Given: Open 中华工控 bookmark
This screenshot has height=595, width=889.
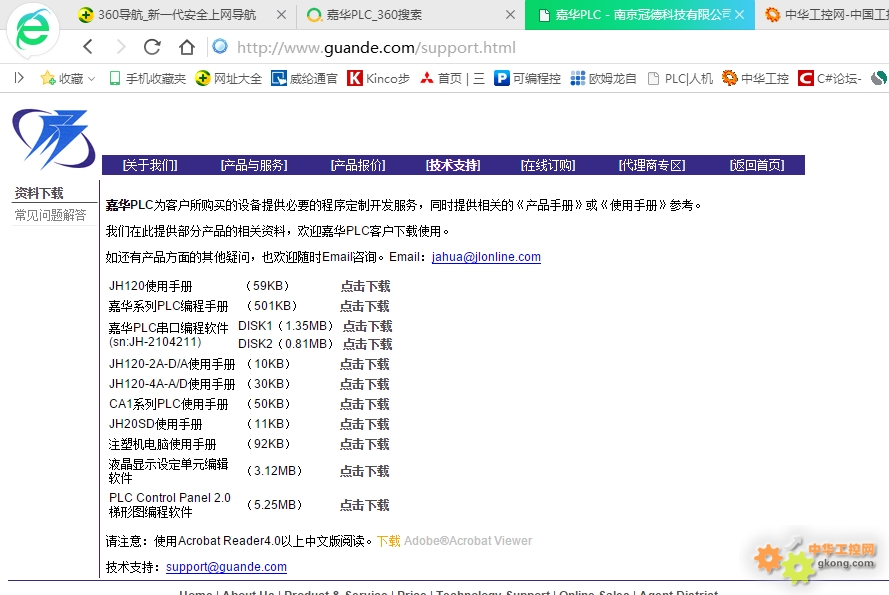Looking at the screenshot, I should 755,78.
